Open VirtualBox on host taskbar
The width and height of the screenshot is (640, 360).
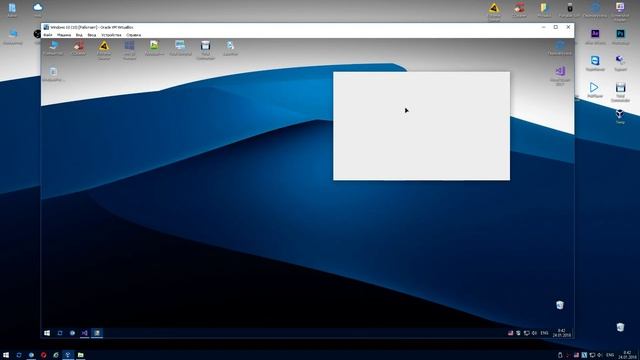pos(68,355)
